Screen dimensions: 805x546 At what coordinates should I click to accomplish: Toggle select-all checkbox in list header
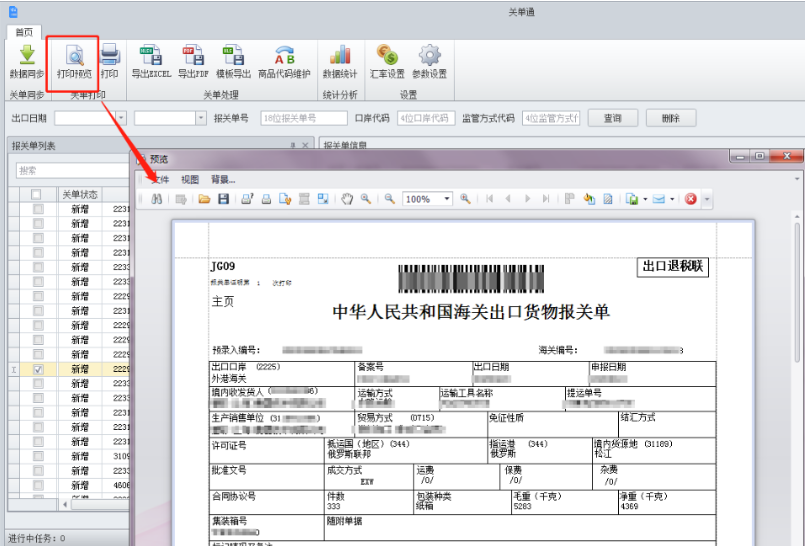(x=36, y=194)
